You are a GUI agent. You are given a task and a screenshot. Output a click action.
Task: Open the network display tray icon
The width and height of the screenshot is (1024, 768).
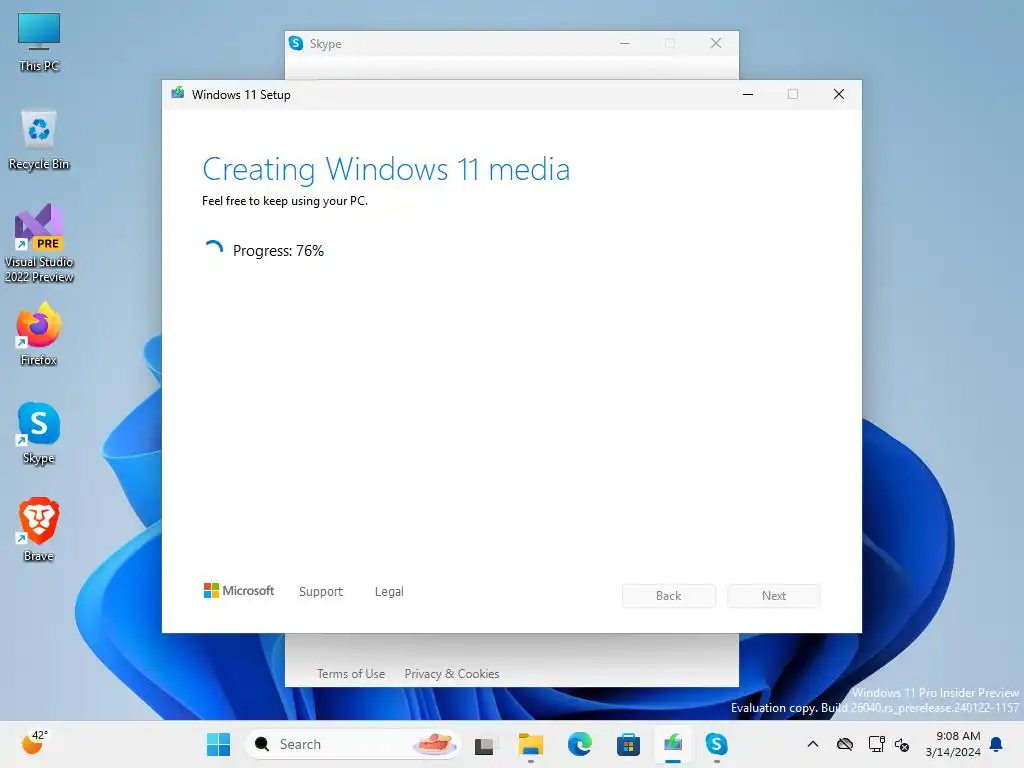(876, 744)
